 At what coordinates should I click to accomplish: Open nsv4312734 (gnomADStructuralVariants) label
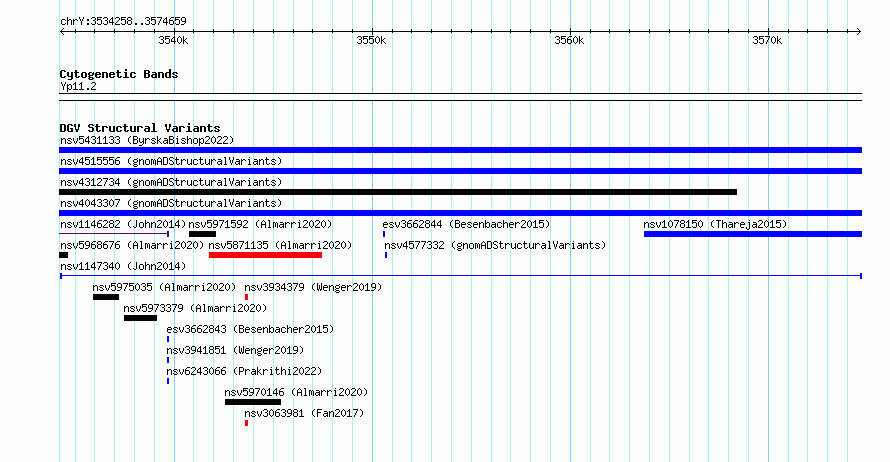(x=171, y=182)
